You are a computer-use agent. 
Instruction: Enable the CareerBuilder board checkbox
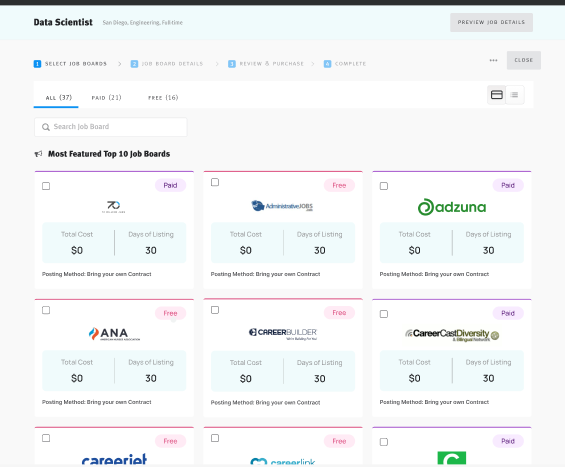coord(215,310)
